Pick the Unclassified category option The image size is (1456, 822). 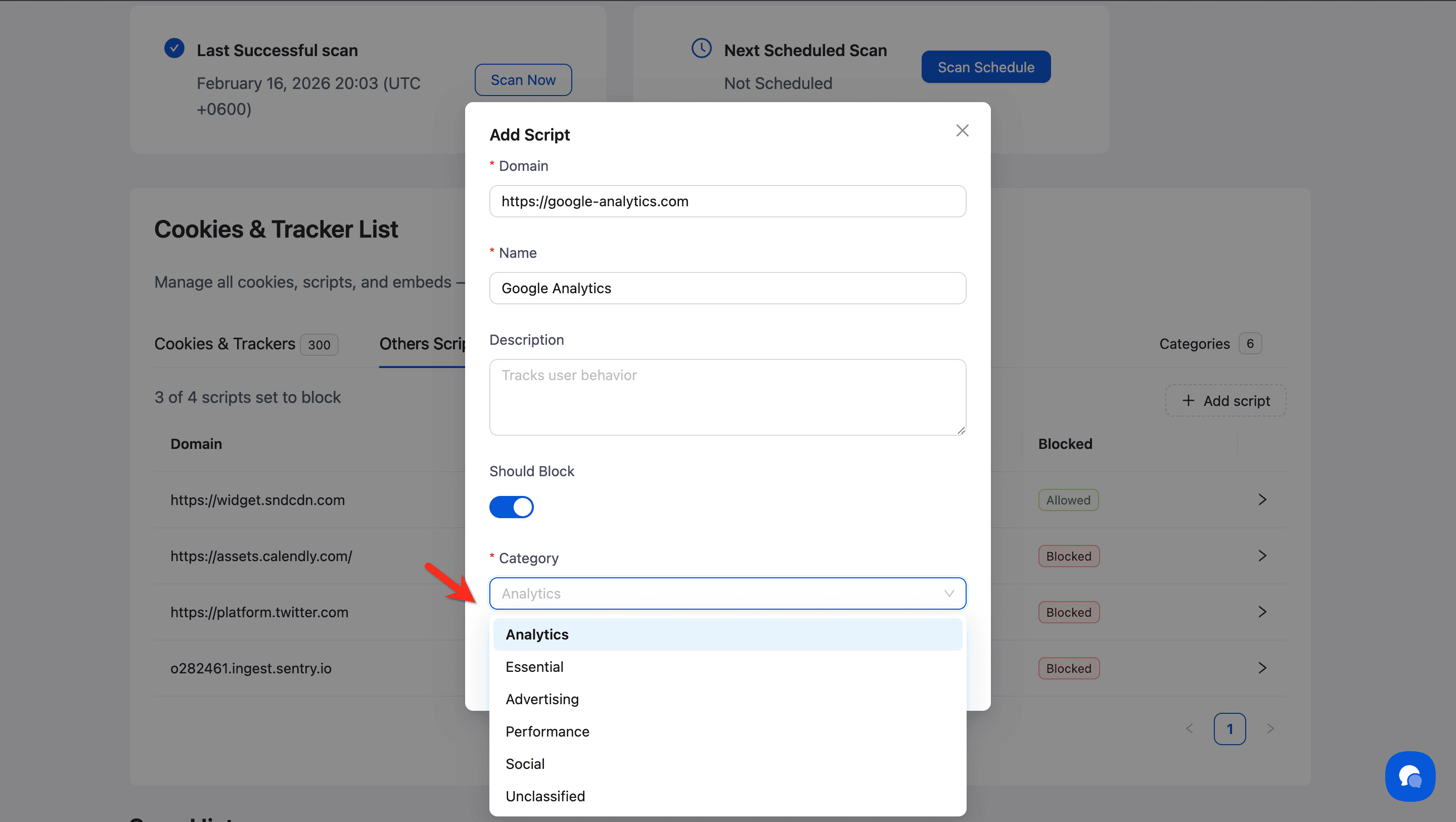point(545,796)
